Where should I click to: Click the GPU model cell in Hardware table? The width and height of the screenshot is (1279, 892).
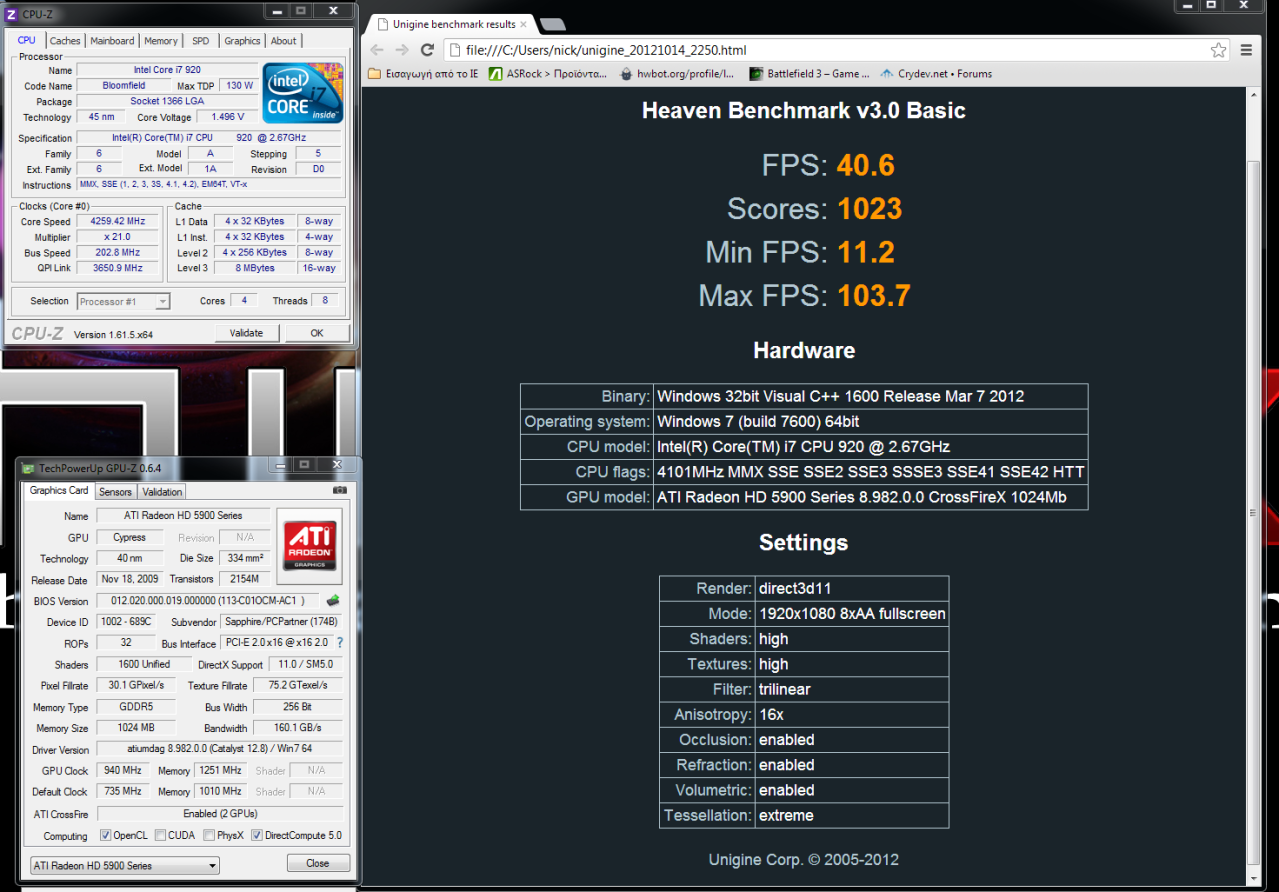[870, 497]
